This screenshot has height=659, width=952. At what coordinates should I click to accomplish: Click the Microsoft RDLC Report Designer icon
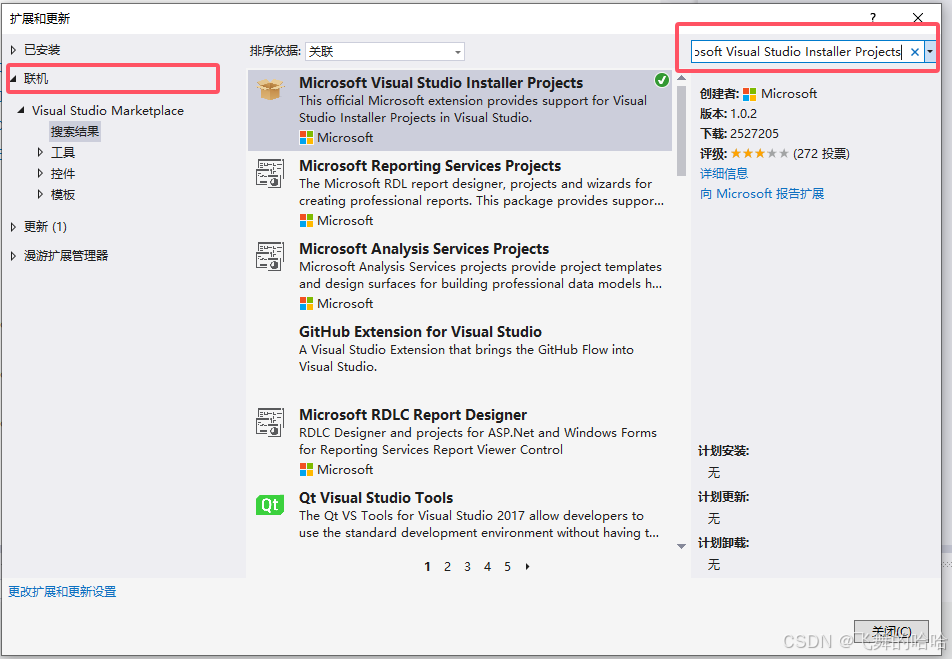pyautogui.click(x=269, y=423)
